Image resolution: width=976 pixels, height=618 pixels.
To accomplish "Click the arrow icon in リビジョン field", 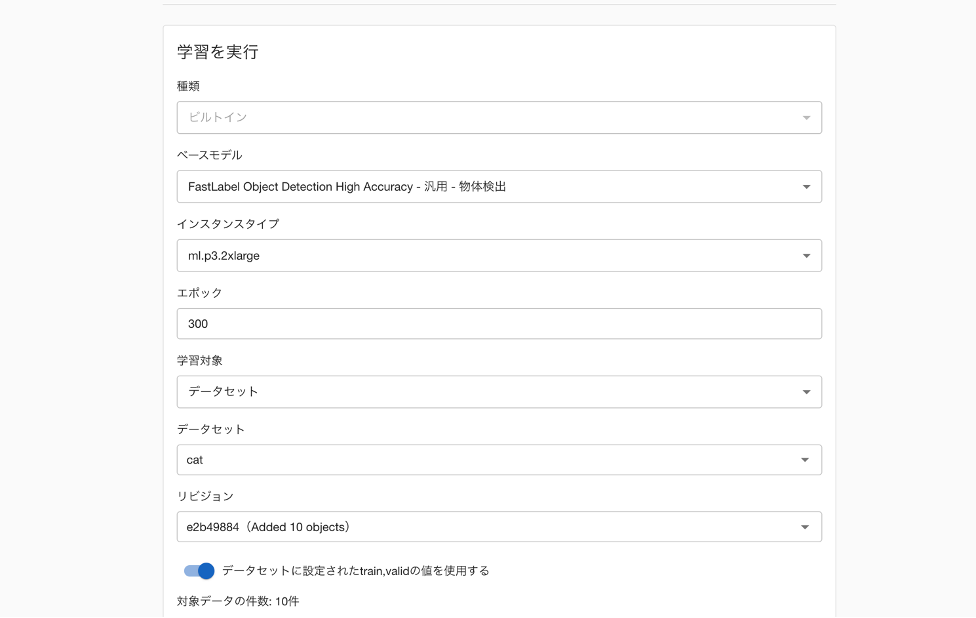I will [806, 527].
